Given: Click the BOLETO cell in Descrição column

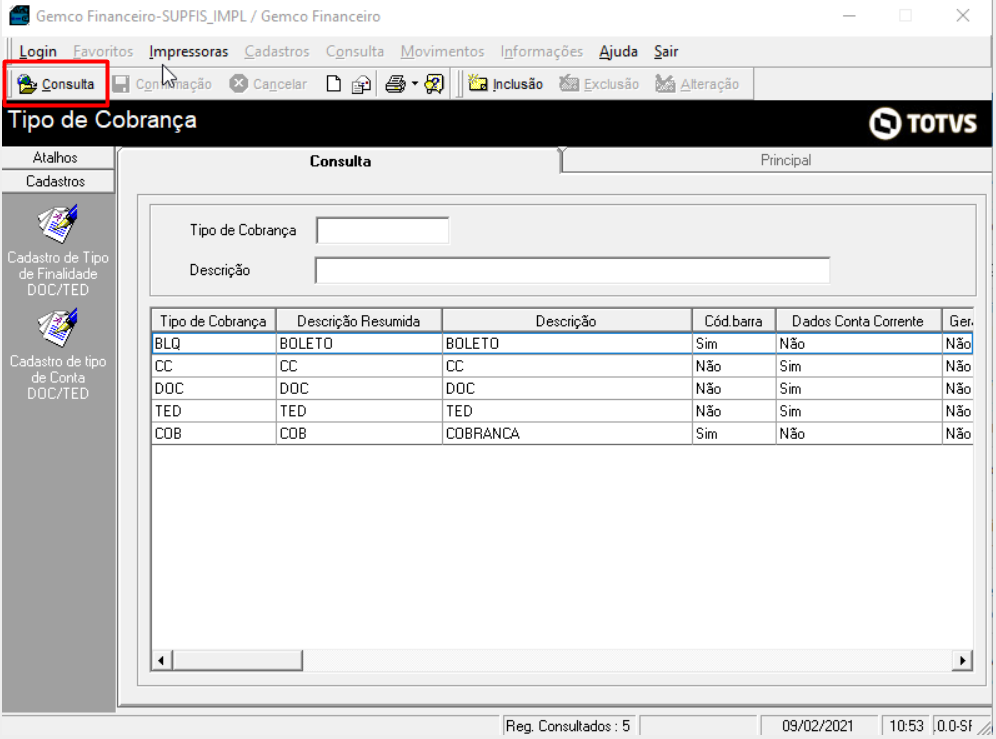Looking at the screenshot, I should [567, 343].
